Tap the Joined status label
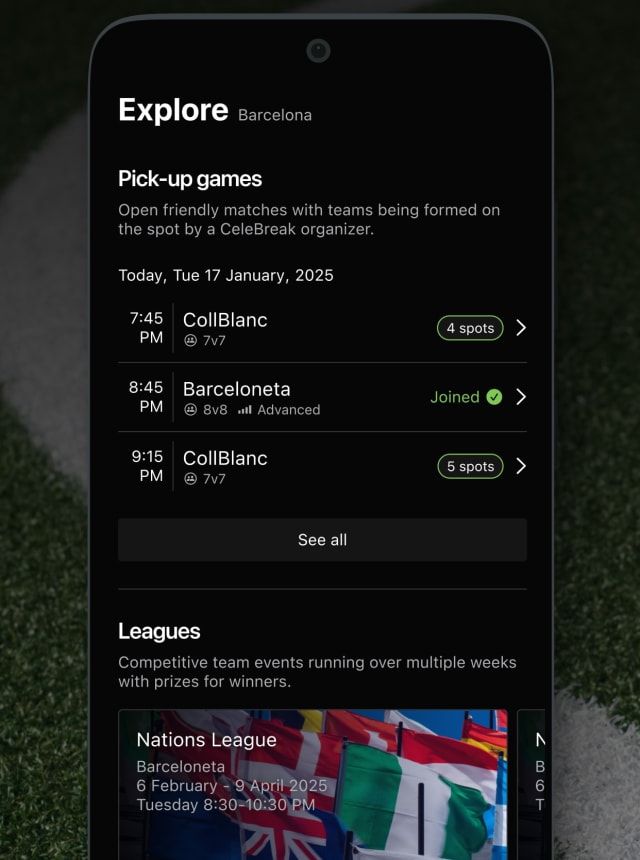The width and height of the screenshot is (640, 860). 455,397
